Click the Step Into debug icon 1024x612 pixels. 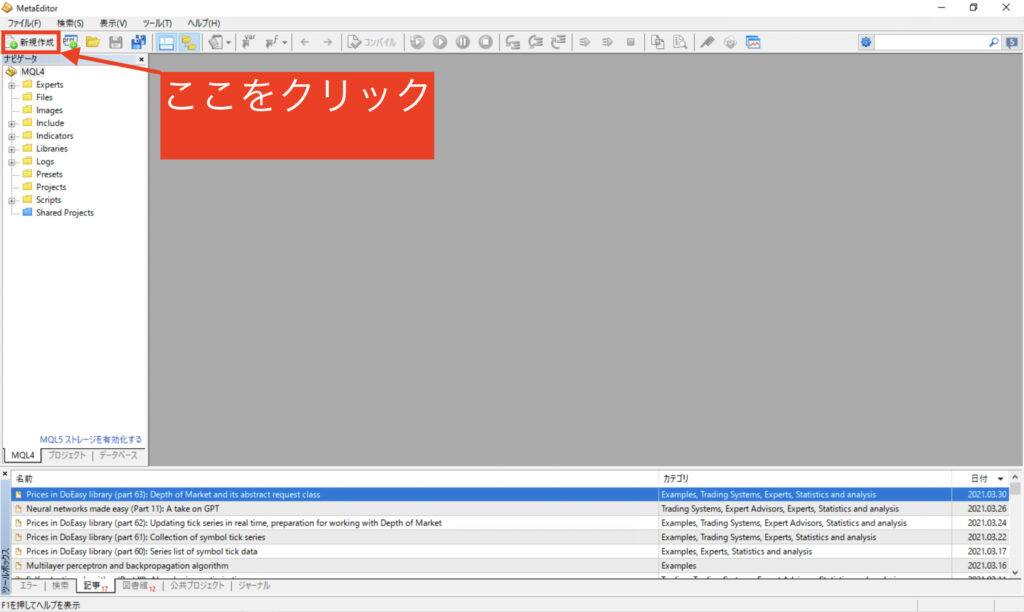click(x=513, y=42)
